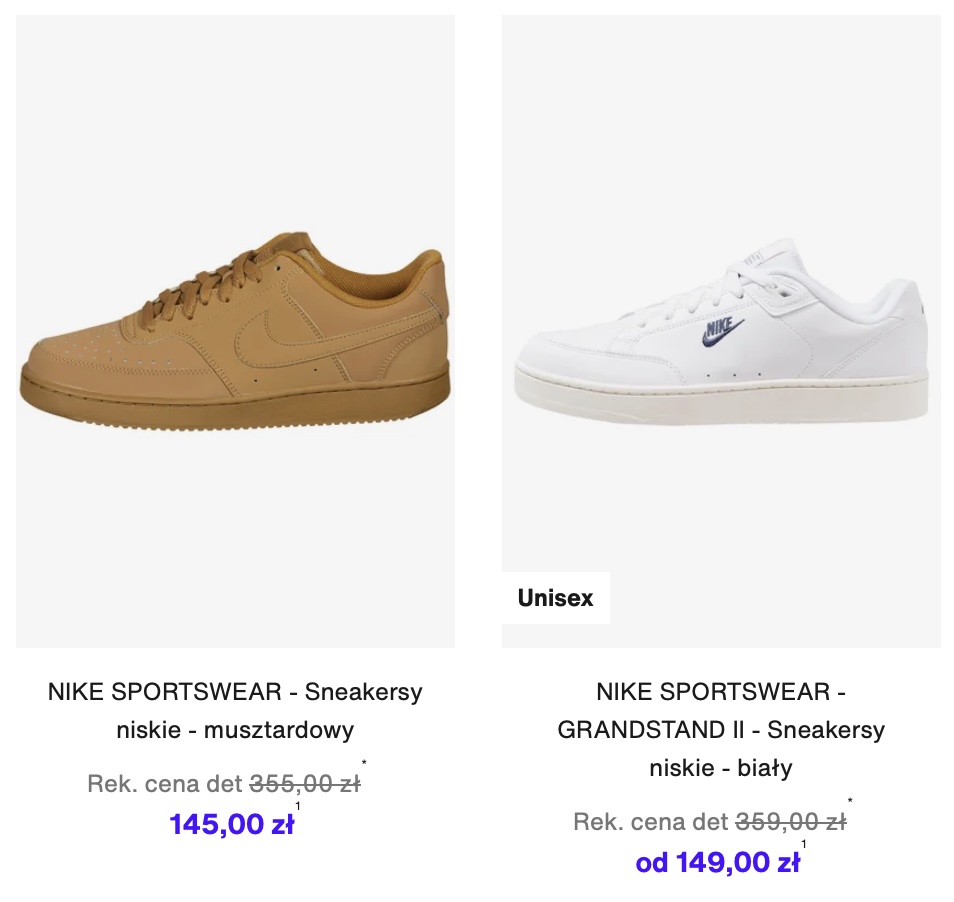Click the crossed-out 359,00 zł recommended price
Viewport: 954px width, 902px height.
pyautogui.click(x=791, y=822)
